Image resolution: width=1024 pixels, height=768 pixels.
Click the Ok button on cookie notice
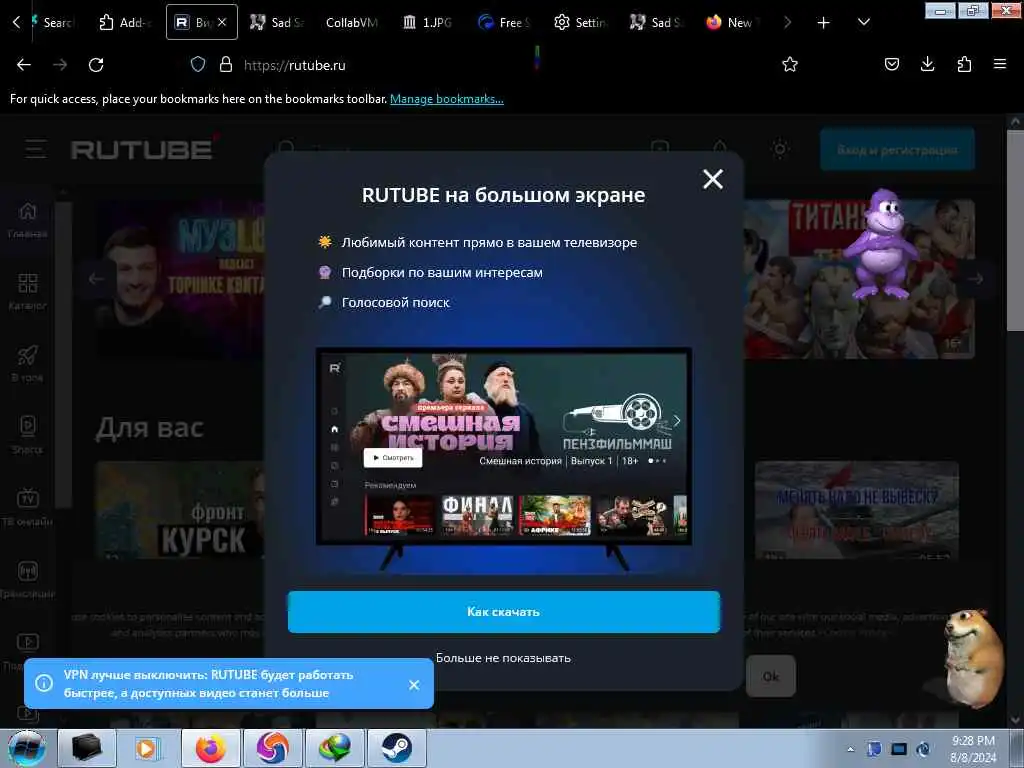771,677
